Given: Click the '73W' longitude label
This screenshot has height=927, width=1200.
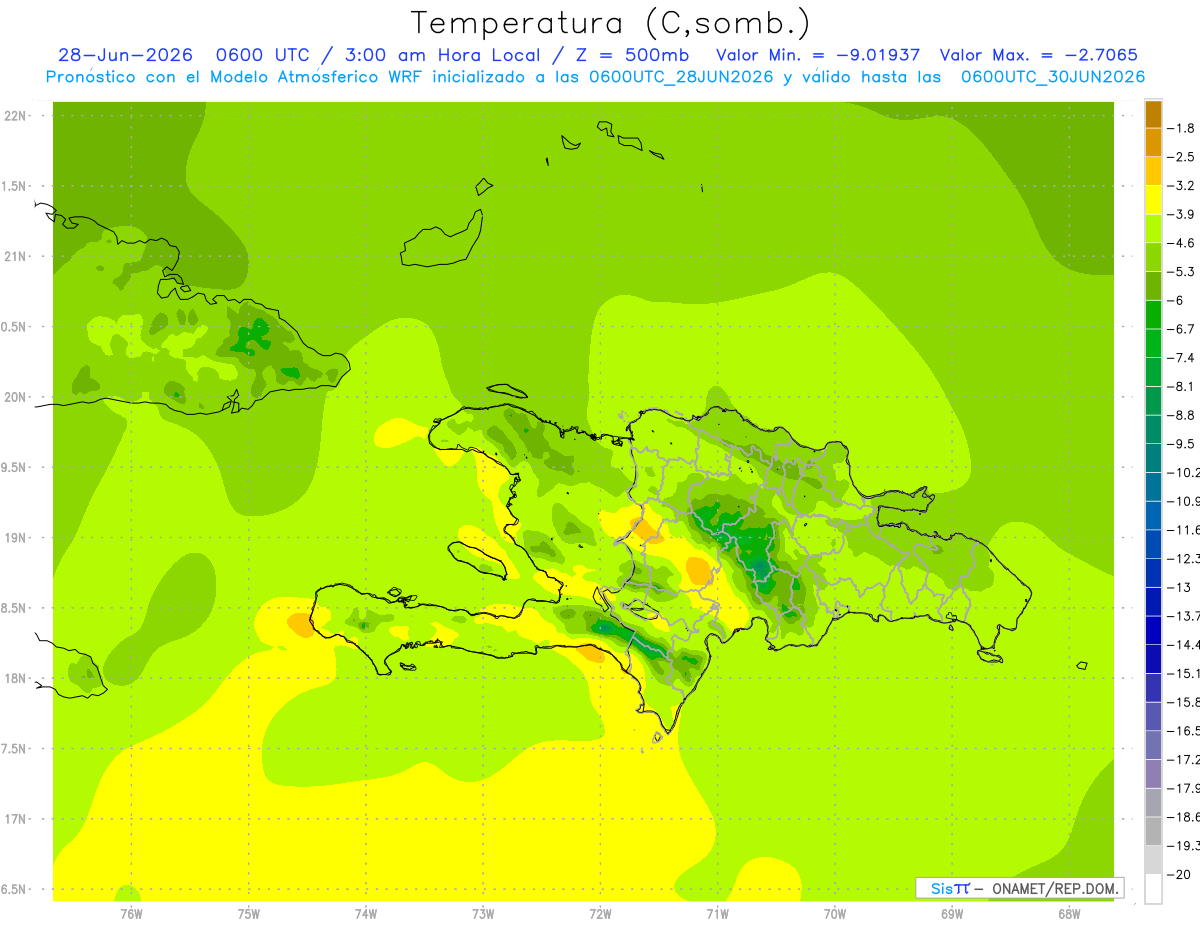Looking at the screenshot, I should point(483,913).
